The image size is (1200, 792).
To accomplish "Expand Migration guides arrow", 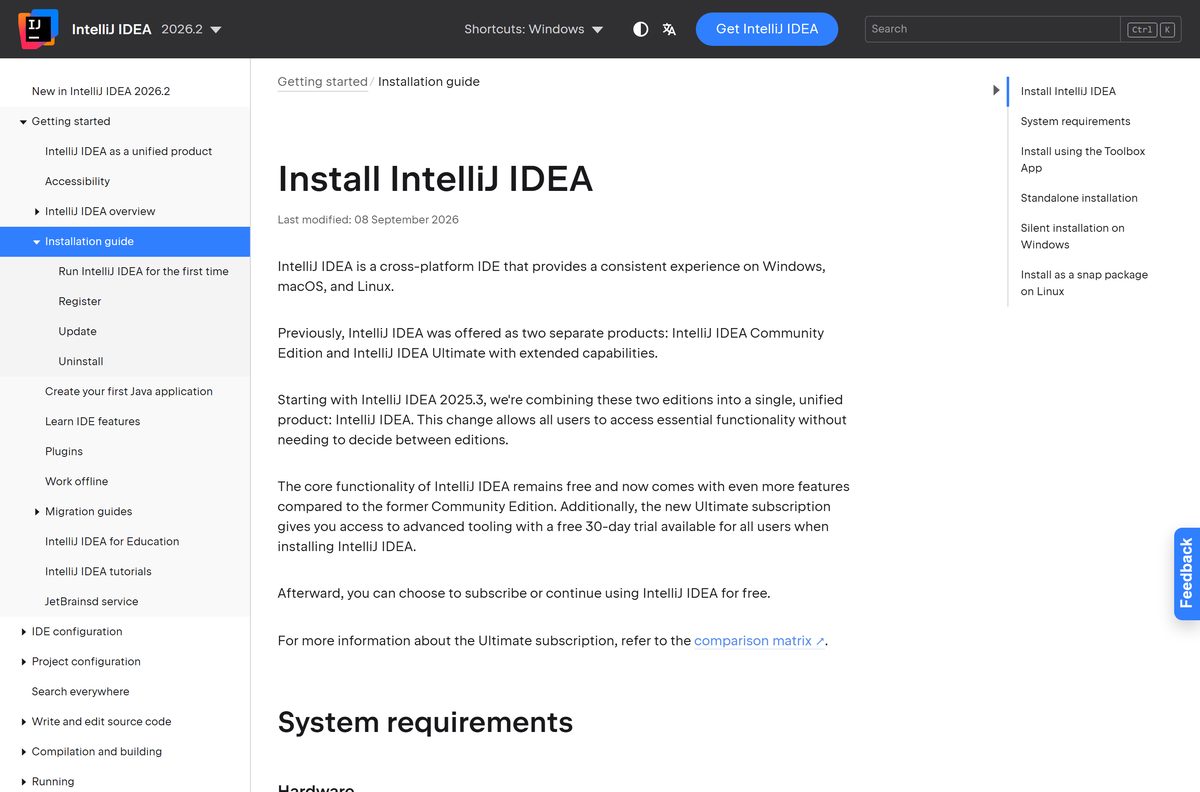I will click(x=37, y=512).
